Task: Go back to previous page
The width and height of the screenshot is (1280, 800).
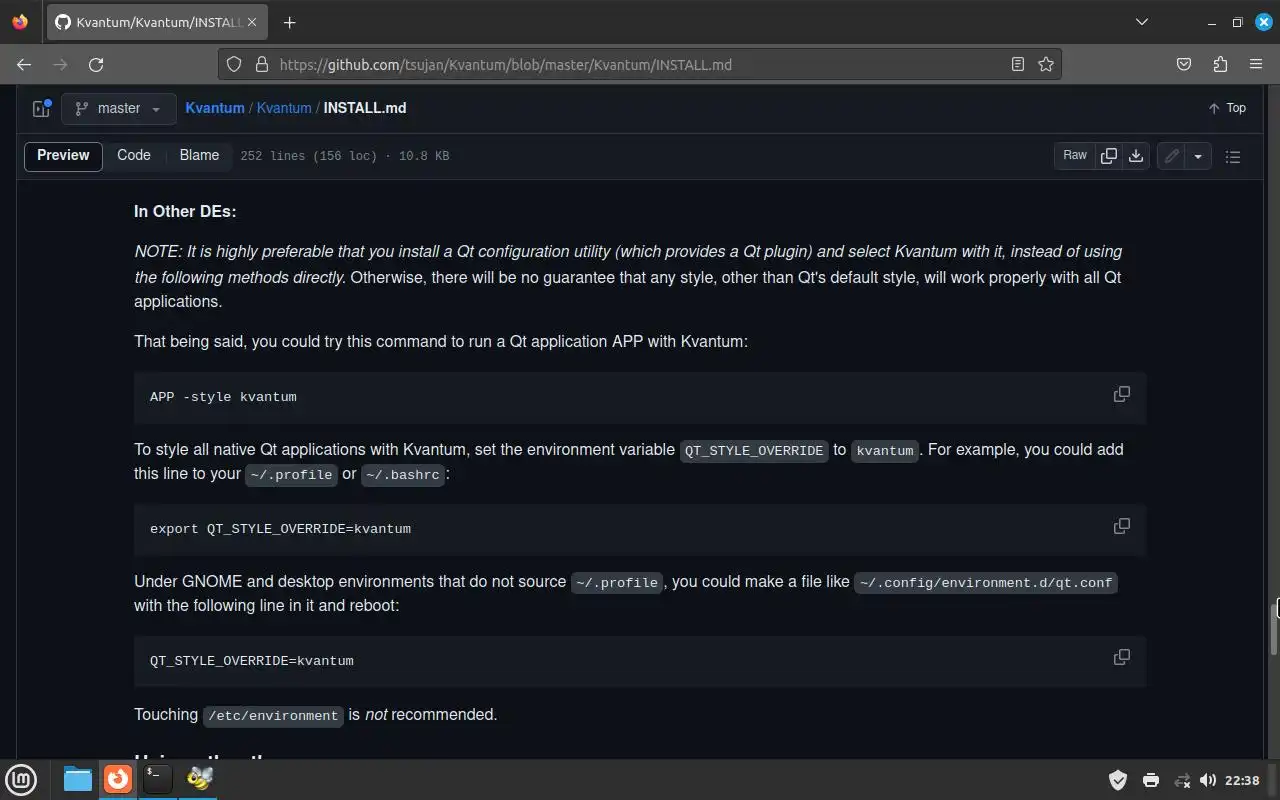Action: pos(25,64)
